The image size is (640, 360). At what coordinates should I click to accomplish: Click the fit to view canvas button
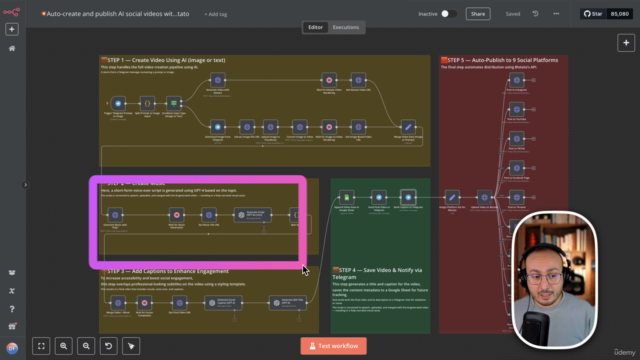coord(41,346)
